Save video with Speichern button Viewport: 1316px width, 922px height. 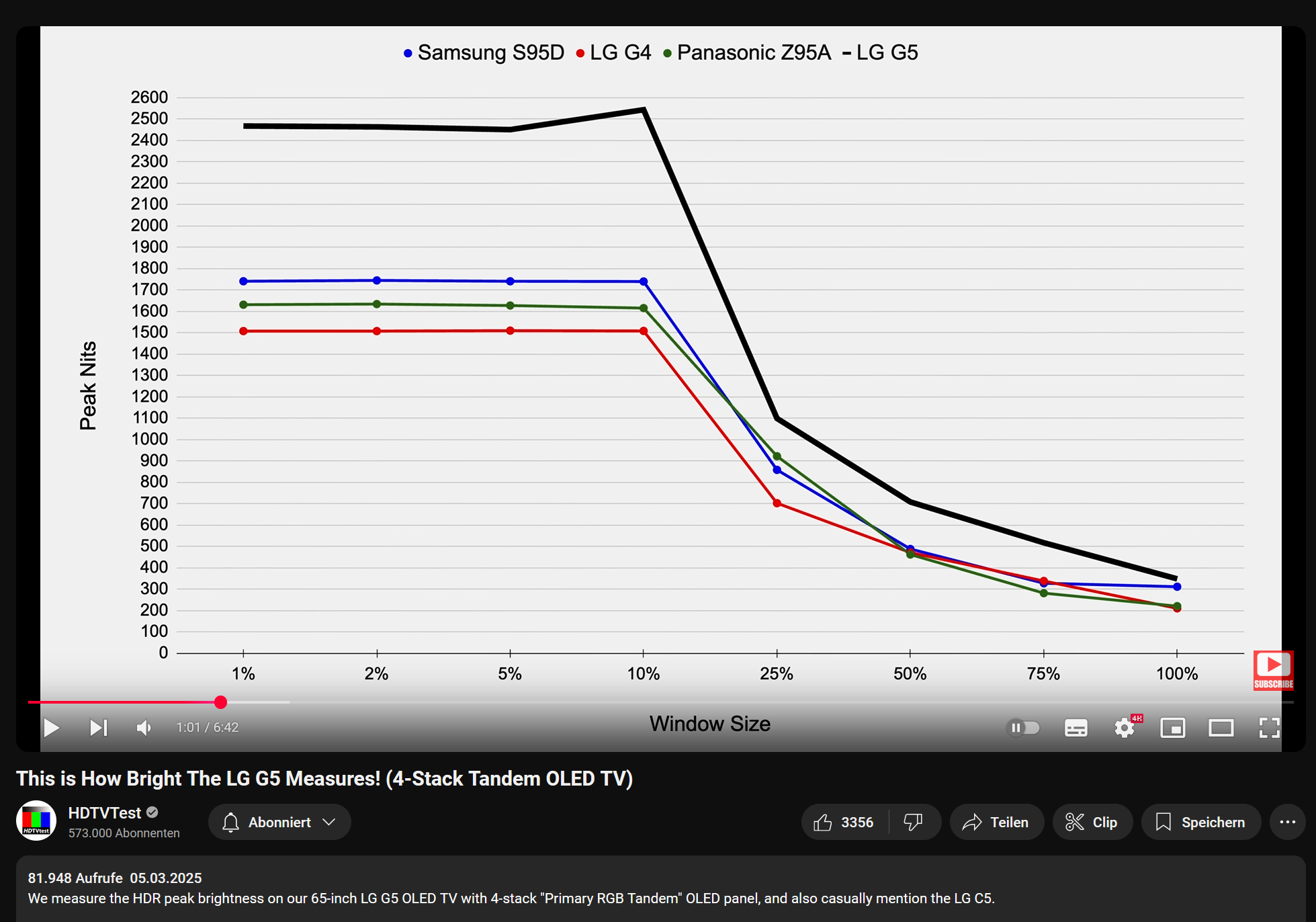pyautogui.click(x=1200, y=822)
